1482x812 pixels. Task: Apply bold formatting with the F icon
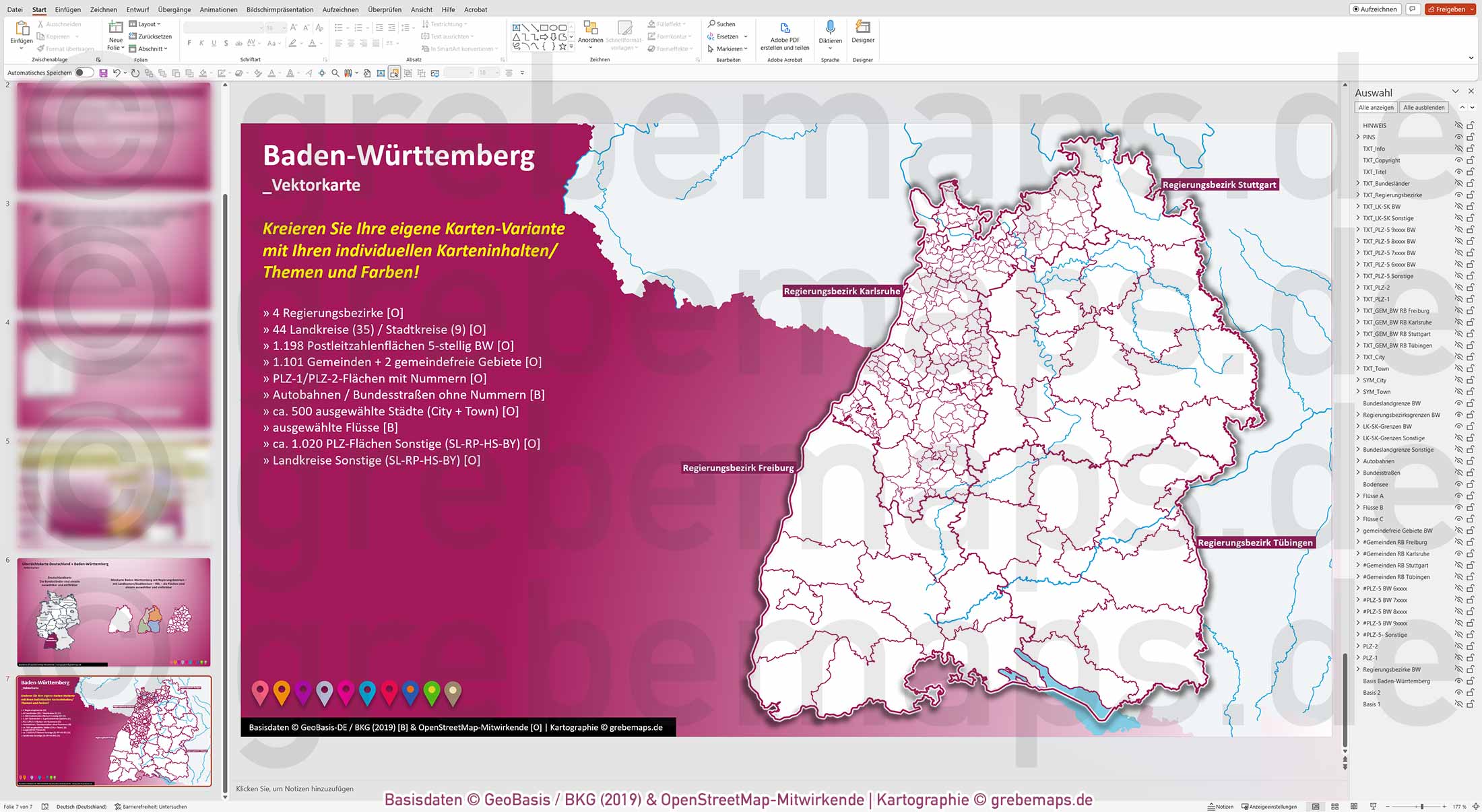[191, 42]
